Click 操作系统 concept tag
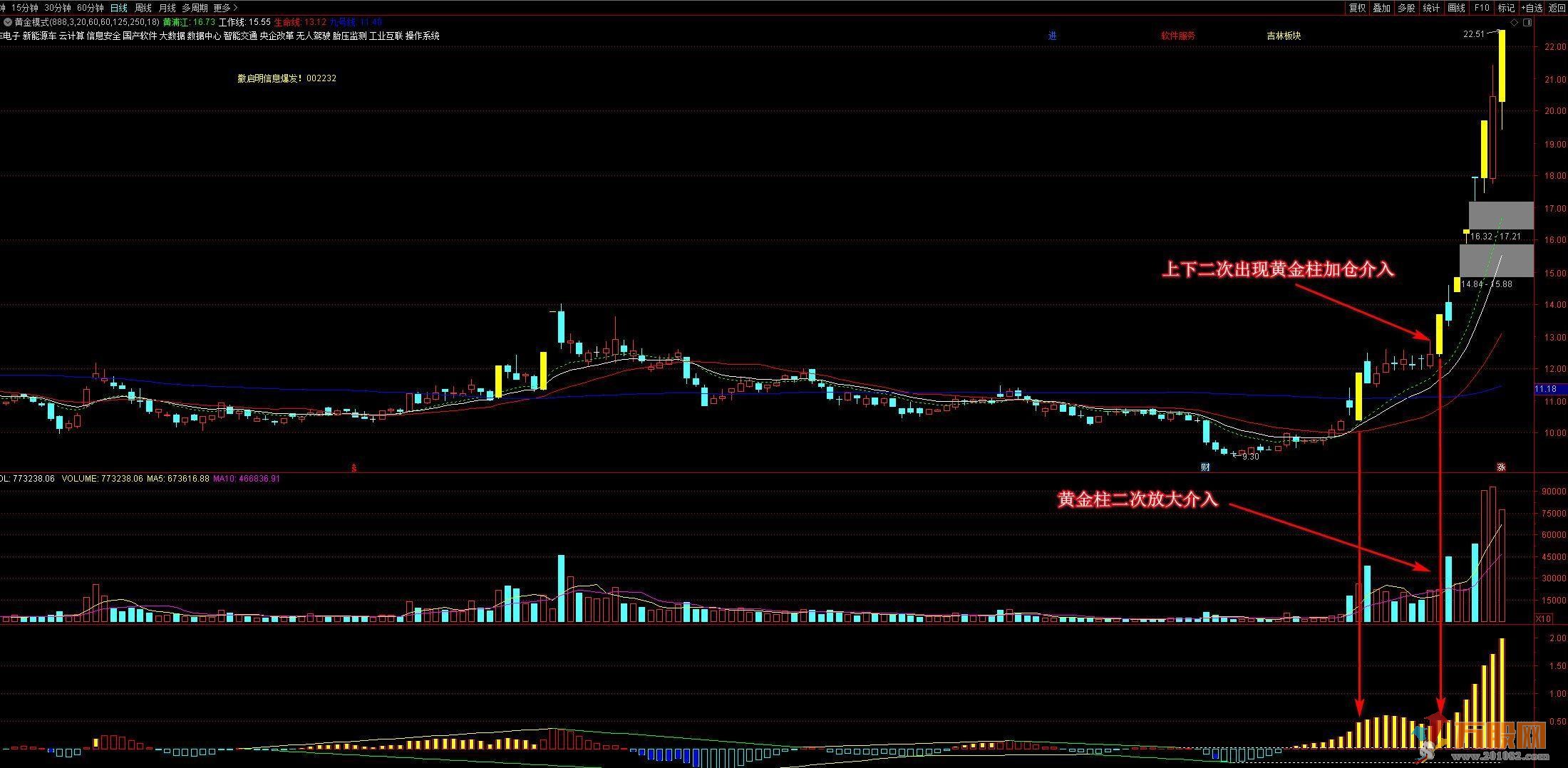This screenshot has height=768, width=1568. 423,36
